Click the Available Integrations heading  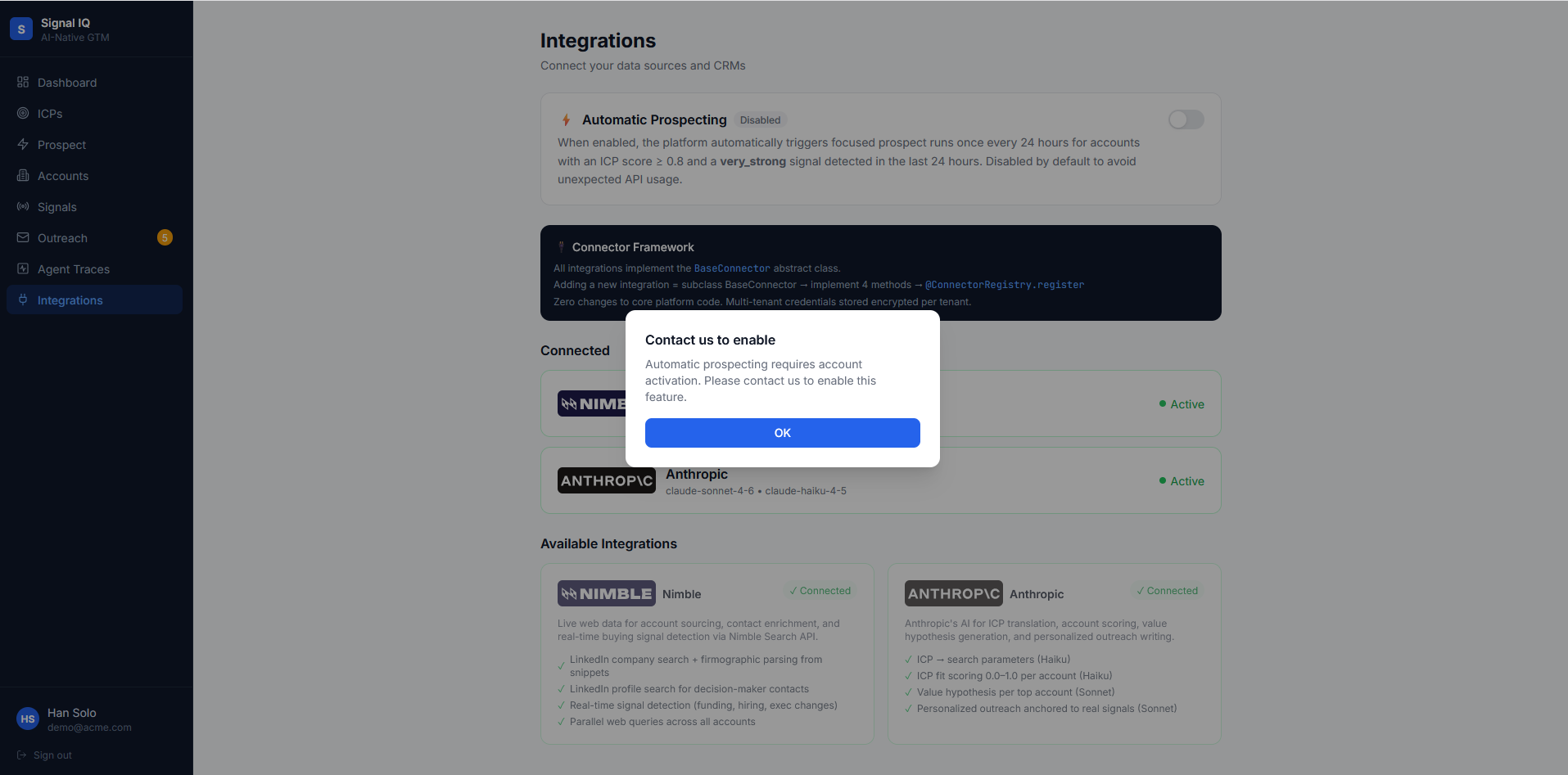pyautogui.click(x=608, y=543)
